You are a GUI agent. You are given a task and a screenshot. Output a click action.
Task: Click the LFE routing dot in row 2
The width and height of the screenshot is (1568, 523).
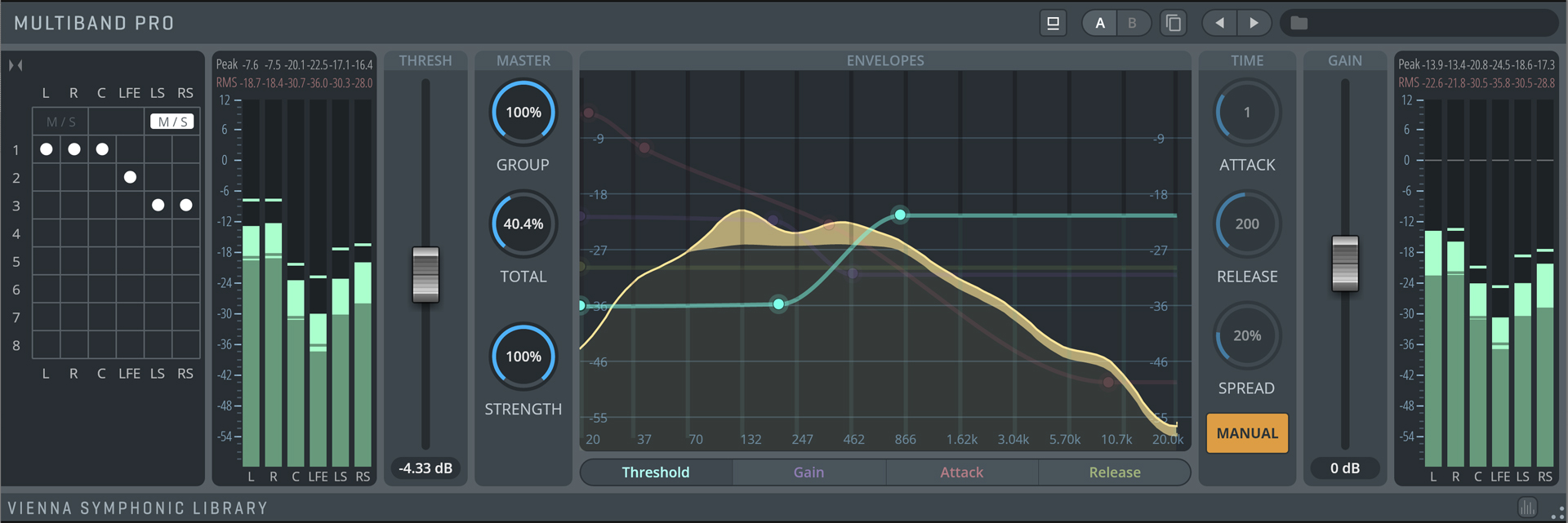130,177
